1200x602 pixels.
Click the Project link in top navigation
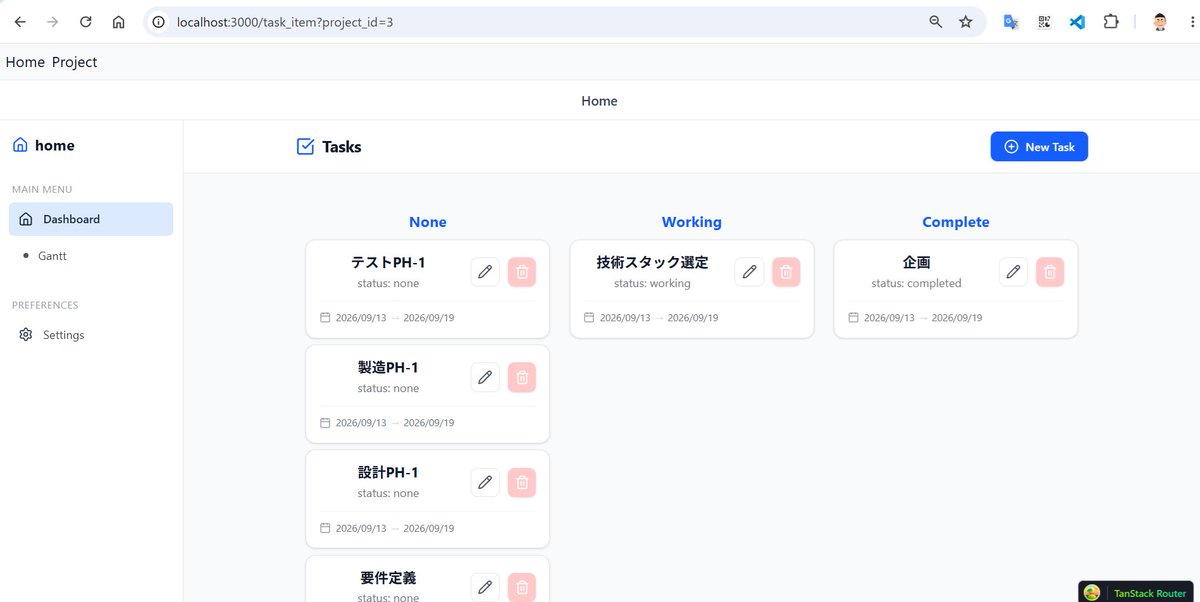pos(75,62)
